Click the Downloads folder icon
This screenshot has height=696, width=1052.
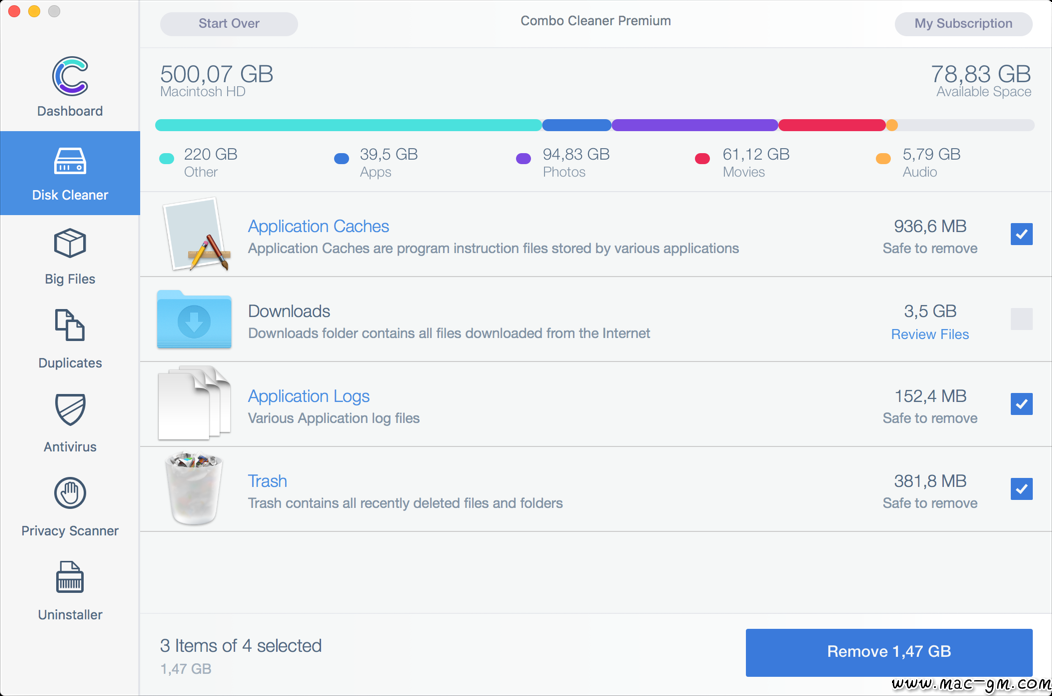(194, 319)
